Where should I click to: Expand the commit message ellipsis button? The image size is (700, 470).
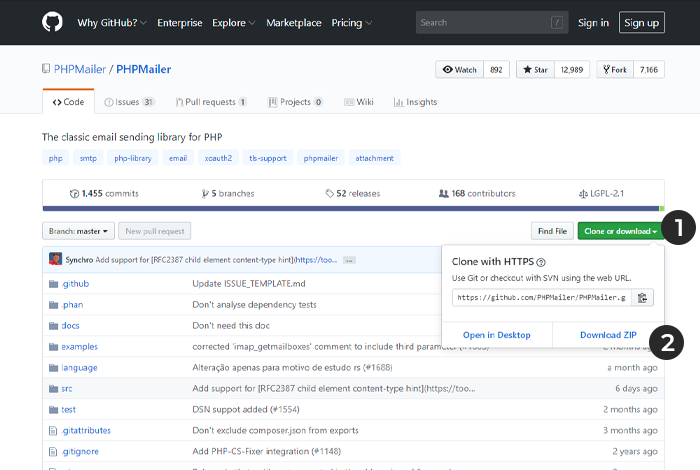[x=349, y=260]
